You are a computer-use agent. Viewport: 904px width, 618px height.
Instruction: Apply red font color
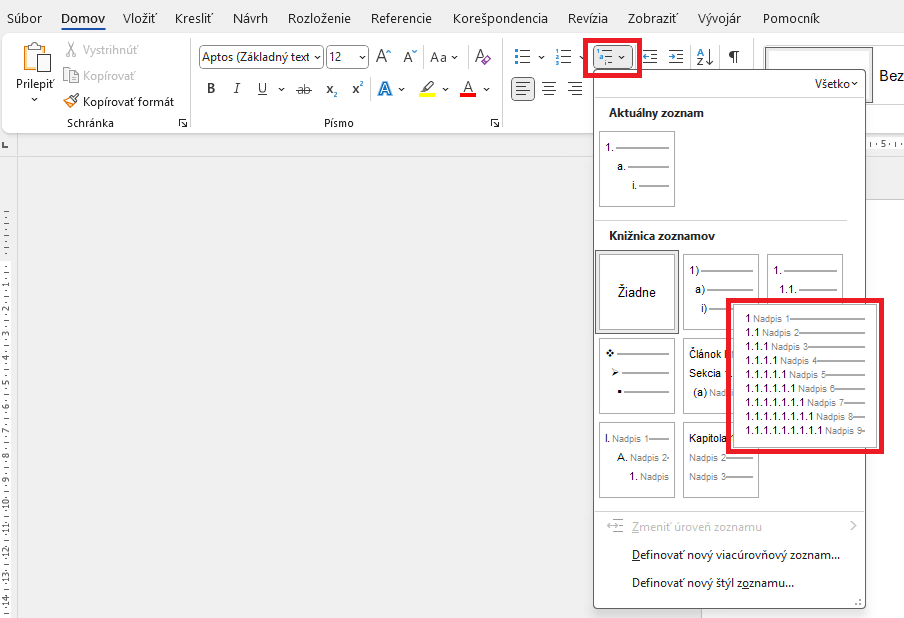click(468, 89)
